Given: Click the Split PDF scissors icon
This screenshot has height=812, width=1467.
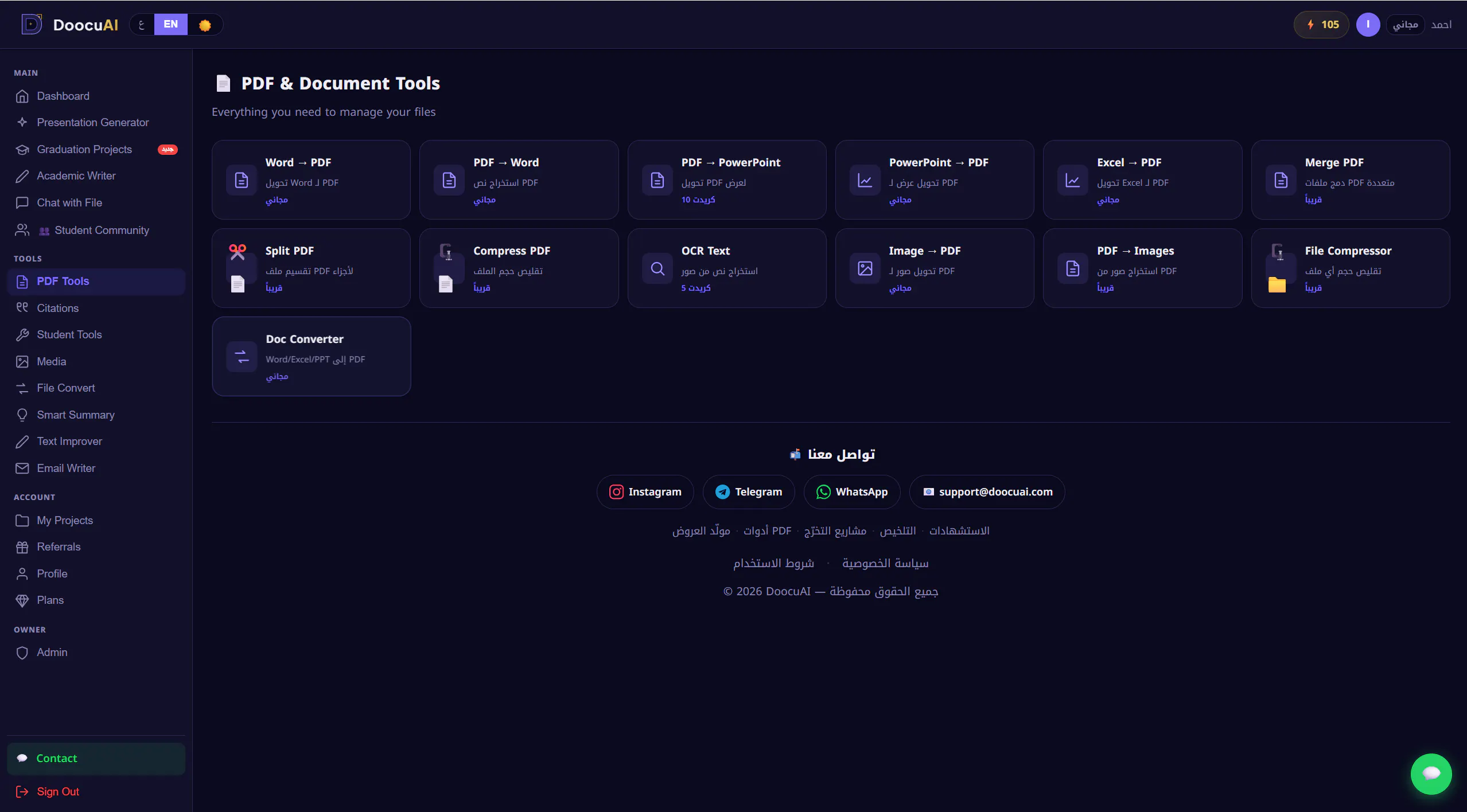Looking at the screenshot, I should click(x=238, y=252).
